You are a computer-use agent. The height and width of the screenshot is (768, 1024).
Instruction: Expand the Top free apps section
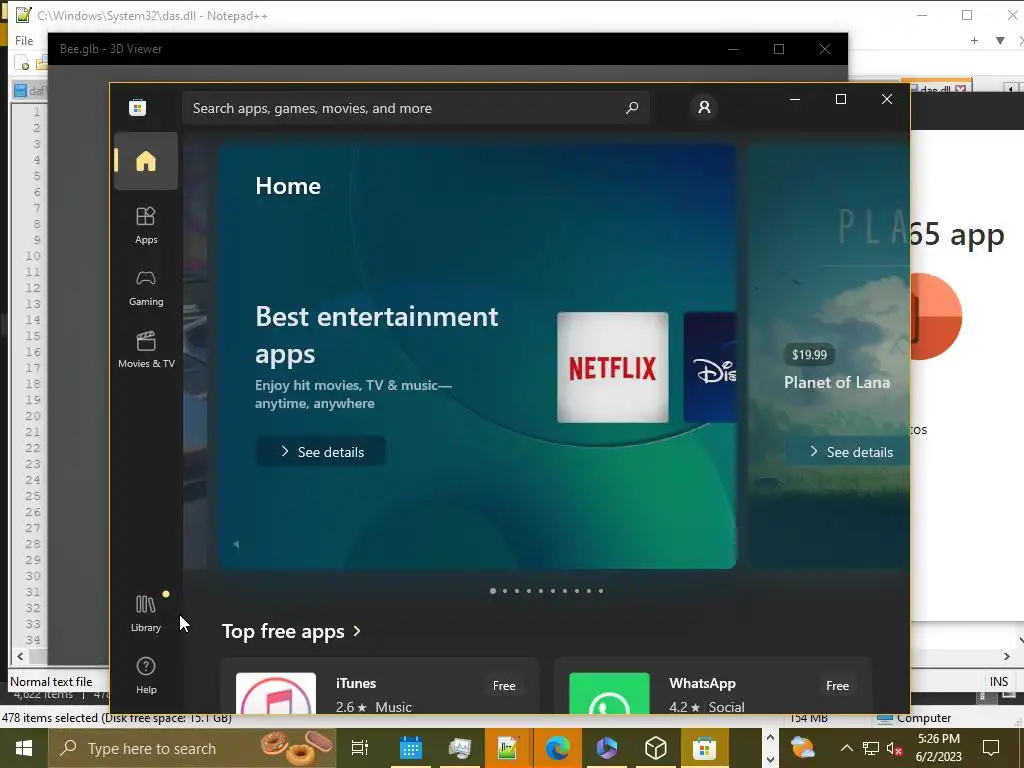click(291, 632)
